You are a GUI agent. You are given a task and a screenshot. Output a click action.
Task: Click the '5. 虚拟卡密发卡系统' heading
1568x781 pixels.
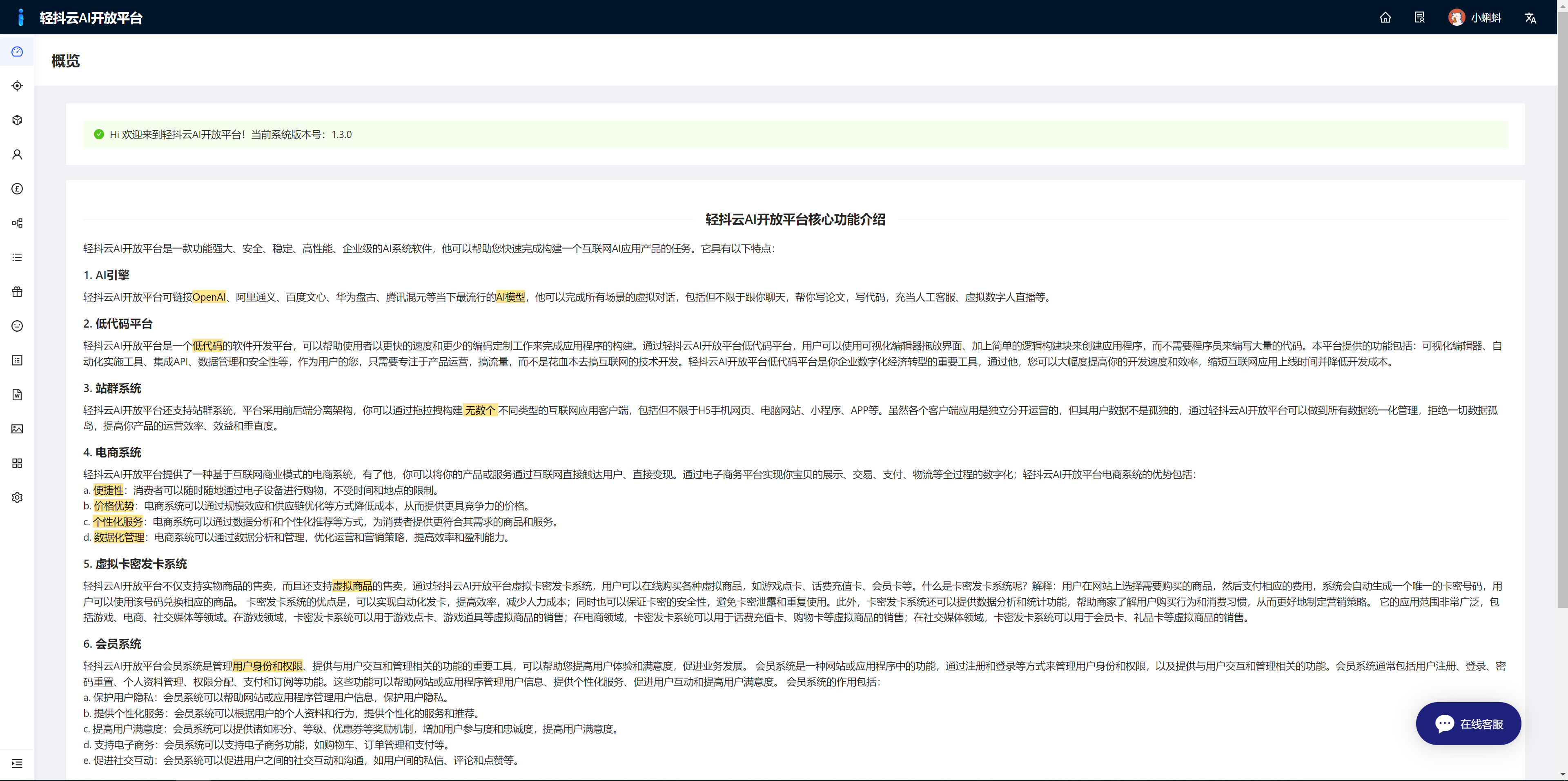[135, 564]
